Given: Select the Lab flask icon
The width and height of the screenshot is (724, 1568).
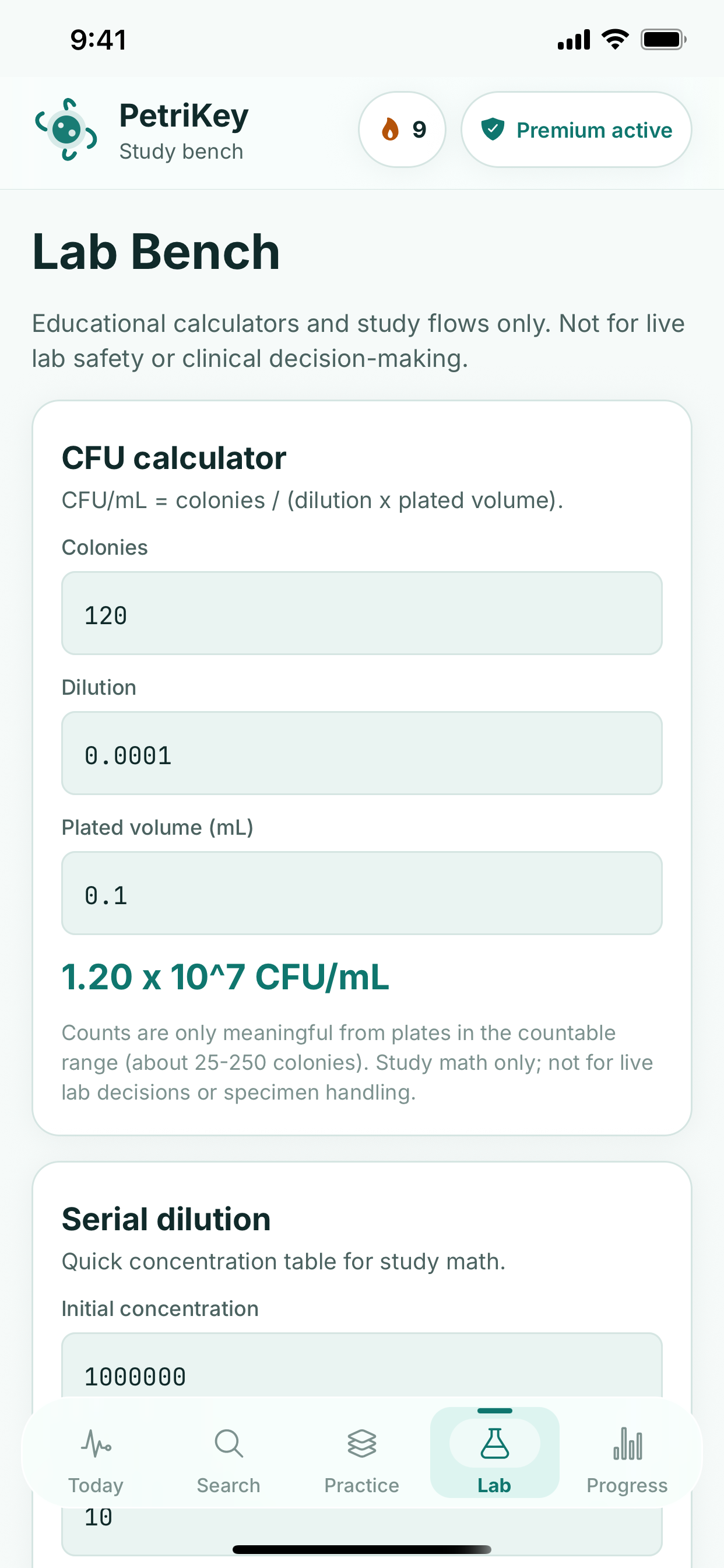Looking at the screenshot, I should pos(494,1443).
